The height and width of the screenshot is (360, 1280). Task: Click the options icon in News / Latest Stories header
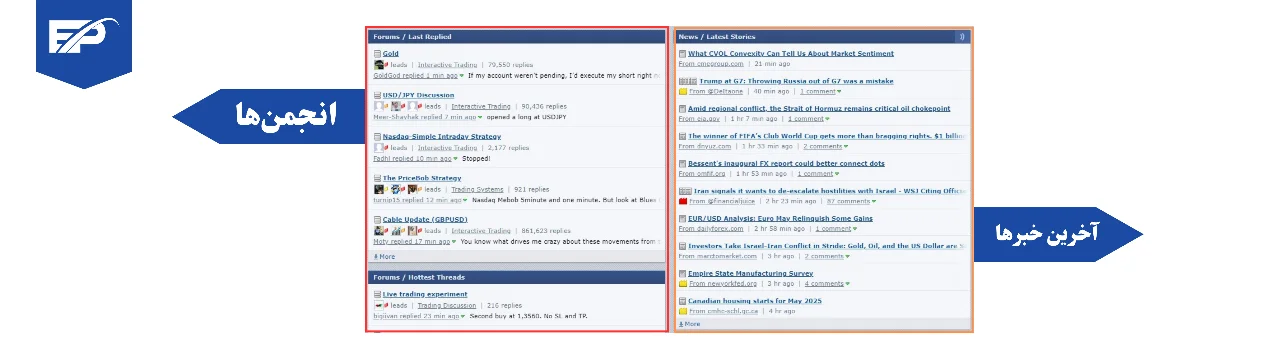(962, 37)
